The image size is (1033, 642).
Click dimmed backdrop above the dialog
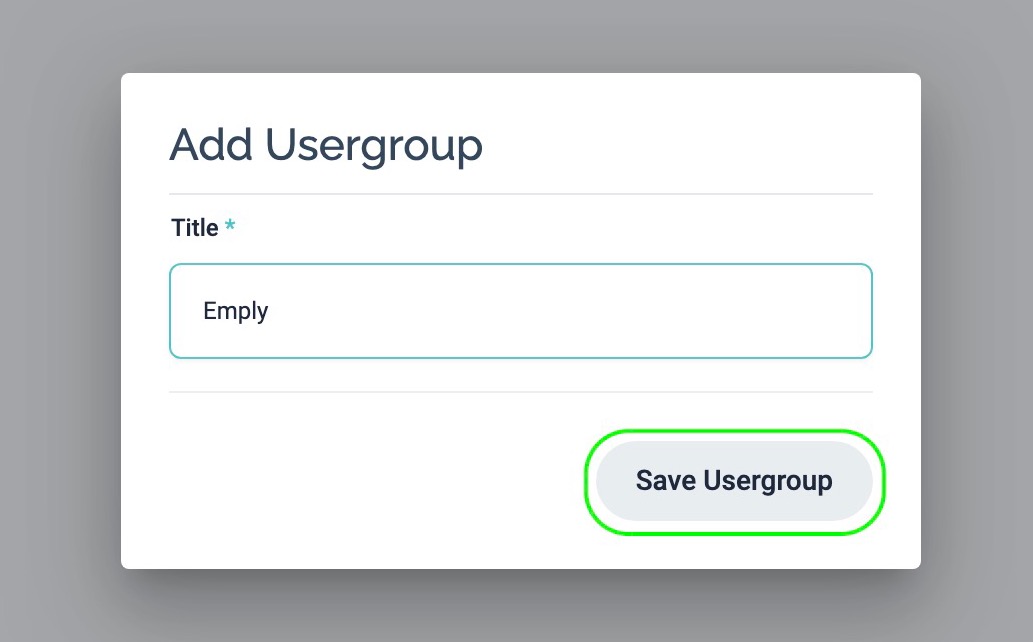click(x=520, y=35)
